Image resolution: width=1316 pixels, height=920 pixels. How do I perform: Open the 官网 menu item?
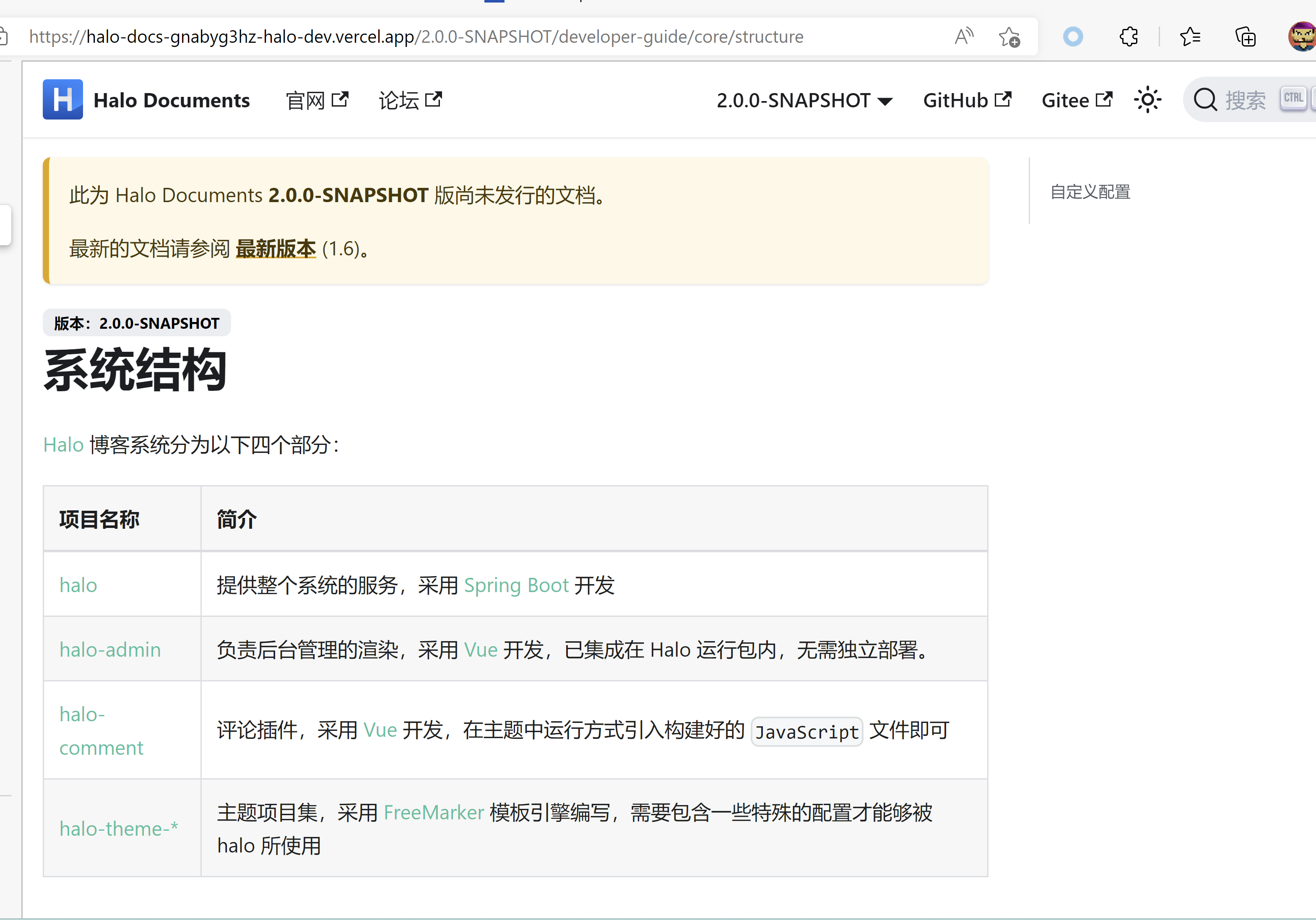coord(305,99)
